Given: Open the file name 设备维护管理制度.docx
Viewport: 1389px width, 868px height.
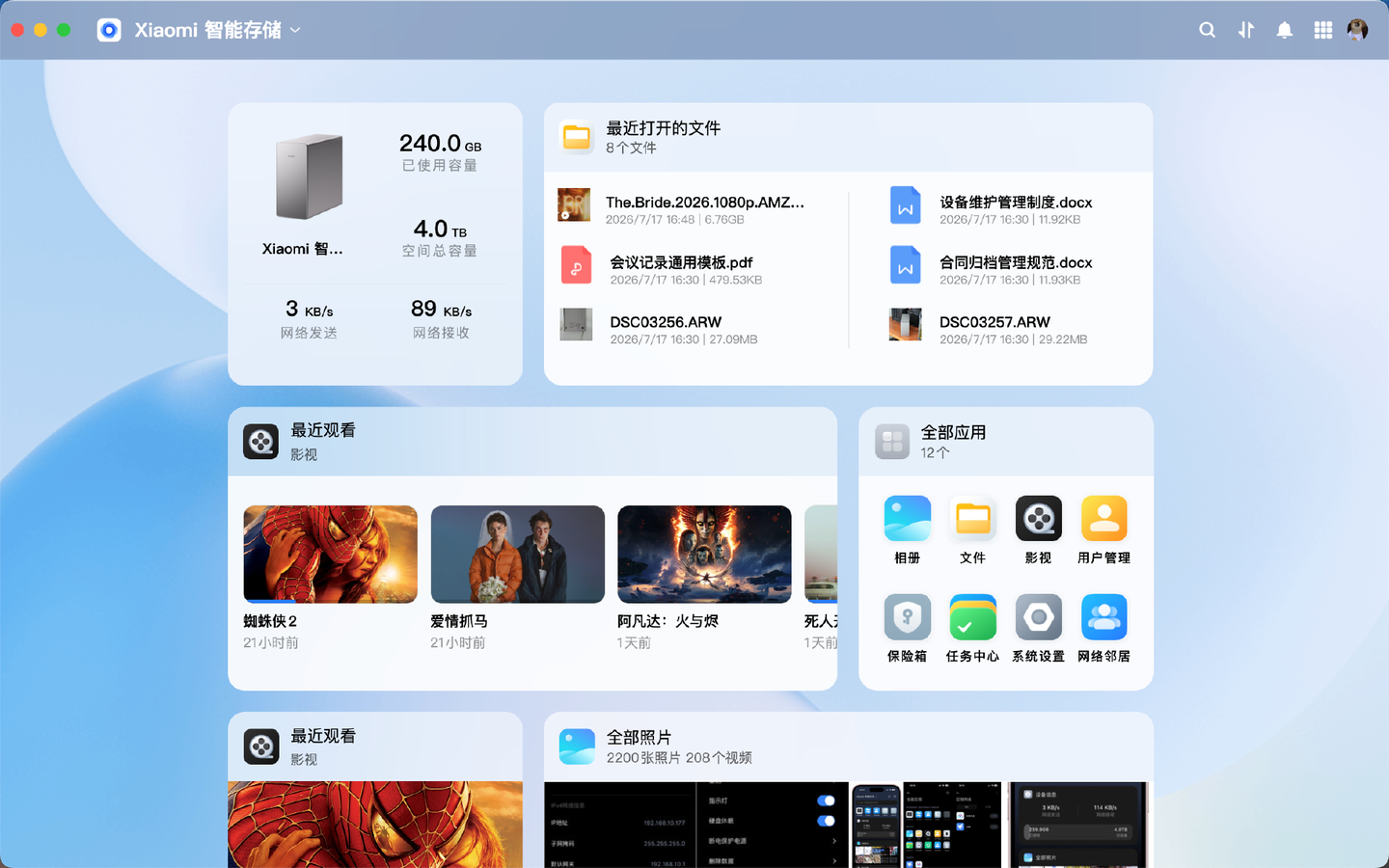Looking at the screenshot, I should click(1016, 203).
